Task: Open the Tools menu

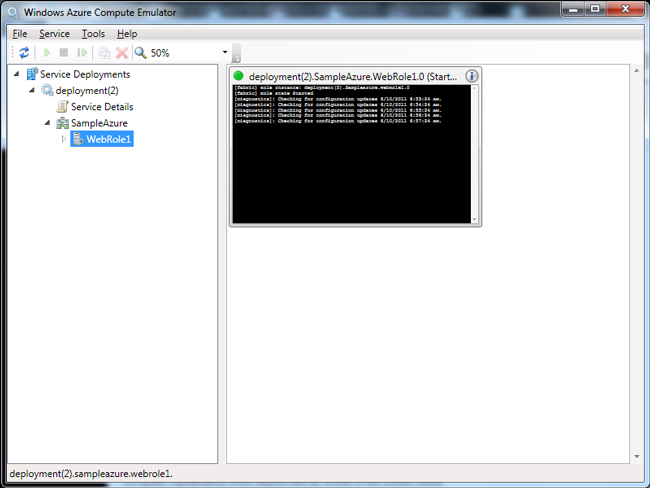Action: pos(93,34)
